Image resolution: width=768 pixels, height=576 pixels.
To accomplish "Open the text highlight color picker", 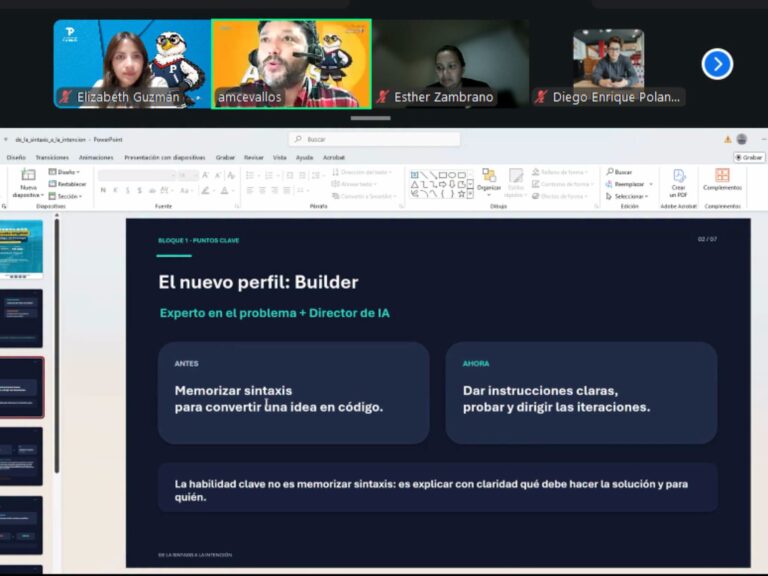I will click(x=207, y=190).
